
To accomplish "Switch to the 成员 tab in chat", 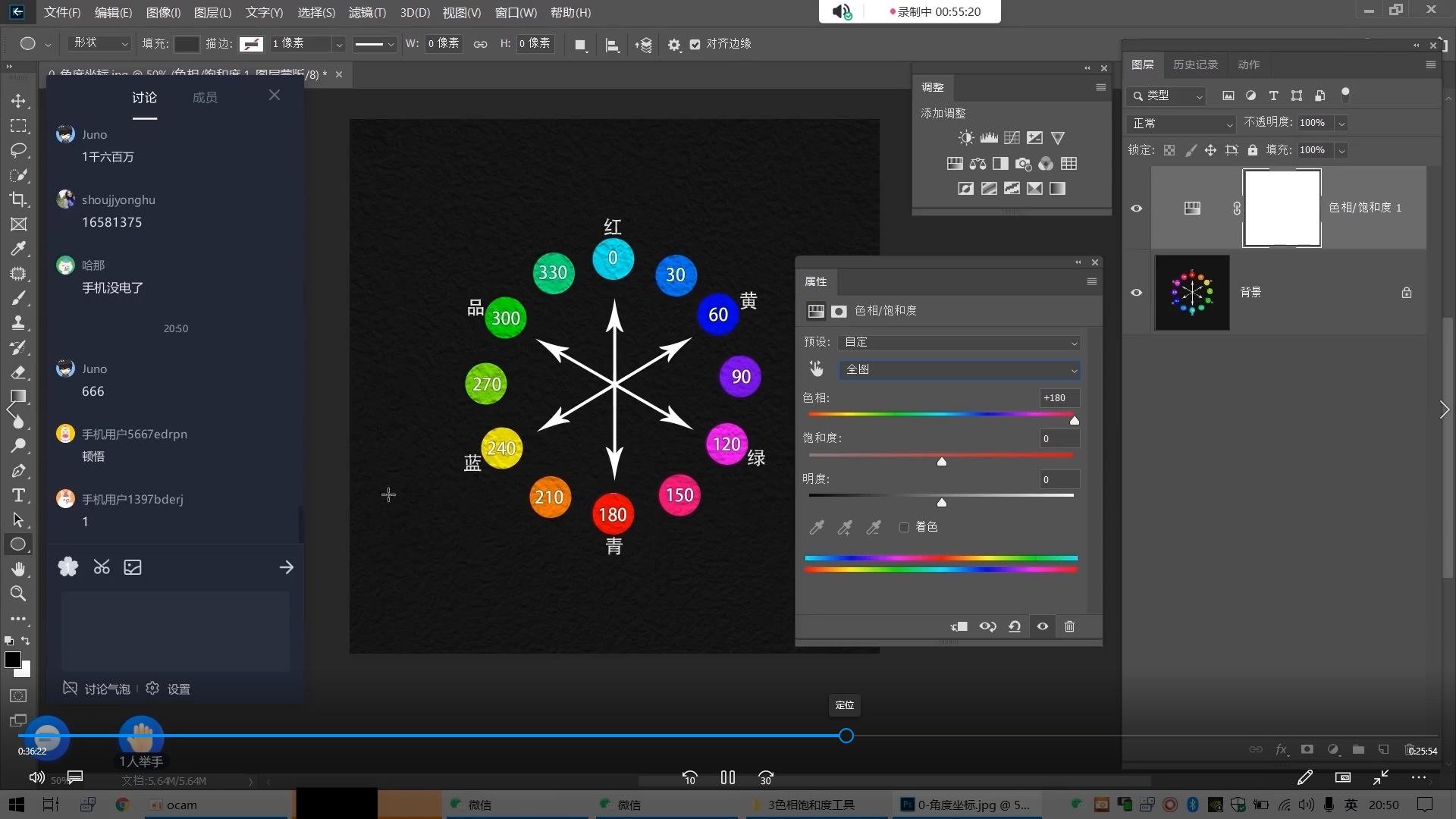I will [x=205, y=97].
